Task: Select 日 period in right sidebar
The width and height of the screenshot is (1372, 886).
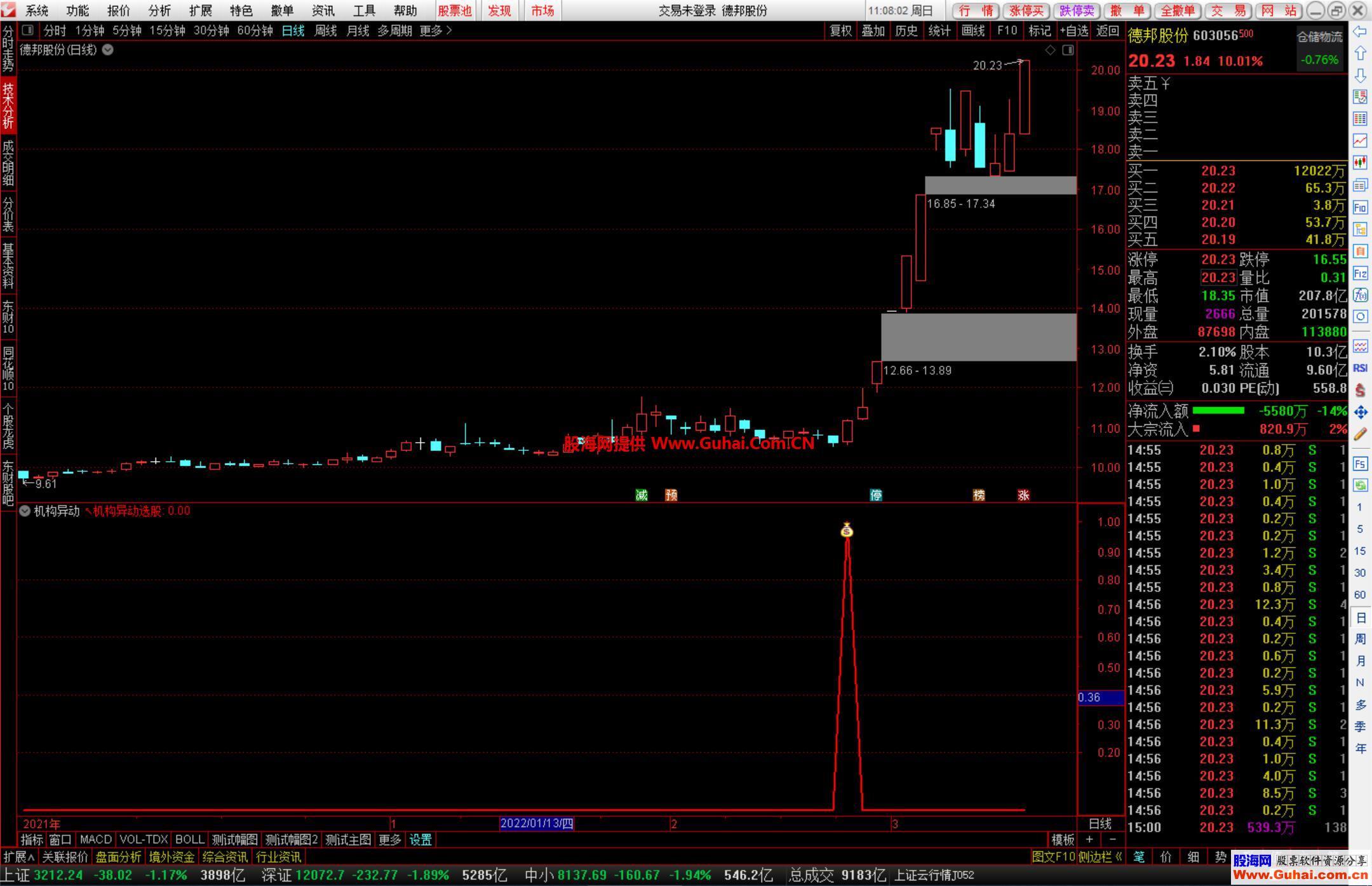Action: coord(1360,617)
